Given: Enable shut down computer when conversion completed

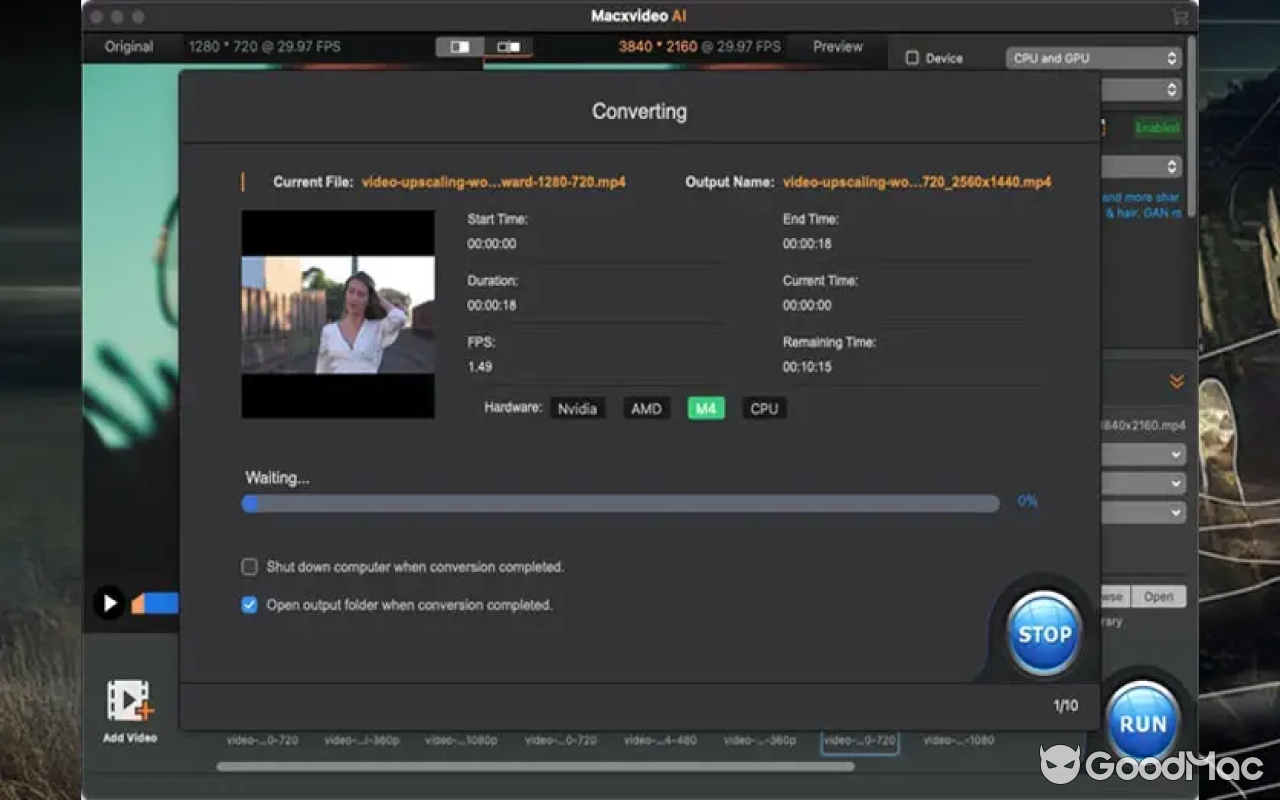Looking at the screenshot, I should coord(250,567).
